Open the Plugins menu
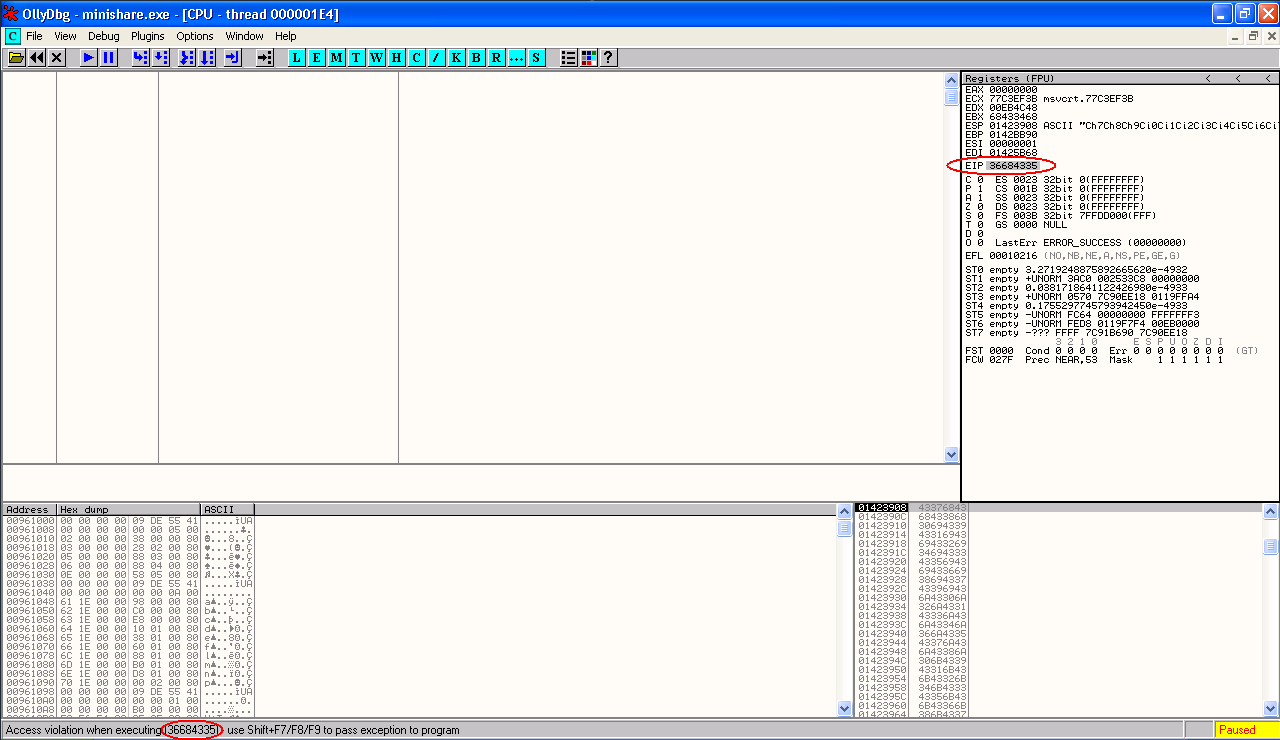Image resolution: width=1280 pixels, height=740 pixels. 148,36
